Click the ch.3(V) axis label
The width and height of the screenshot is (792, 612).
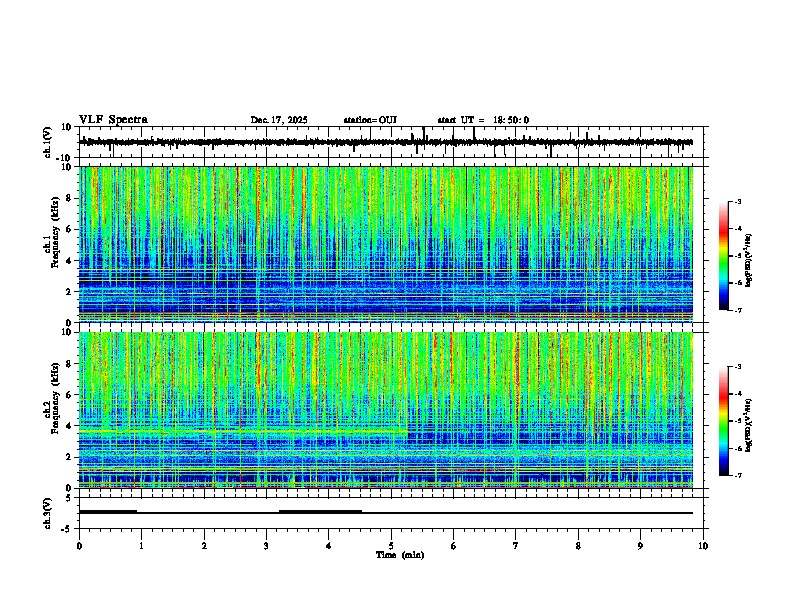pos(48,513)
